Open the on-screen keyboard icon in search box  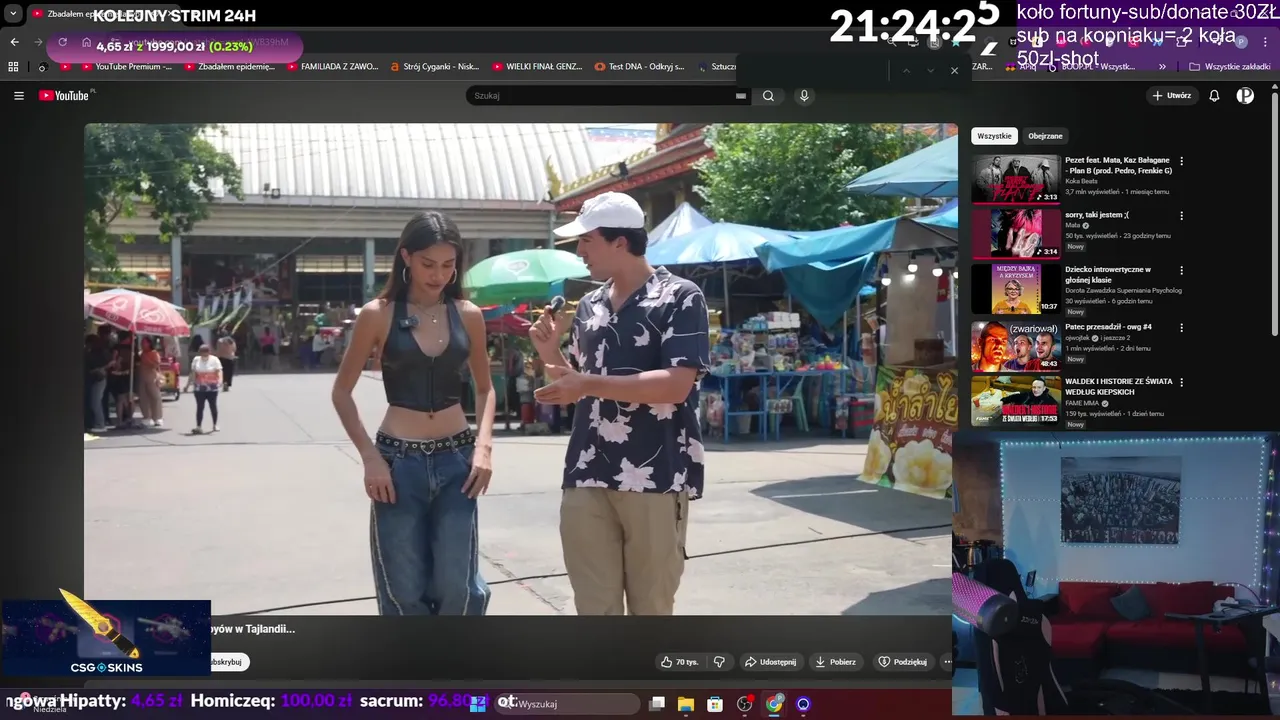click(741, 96)
